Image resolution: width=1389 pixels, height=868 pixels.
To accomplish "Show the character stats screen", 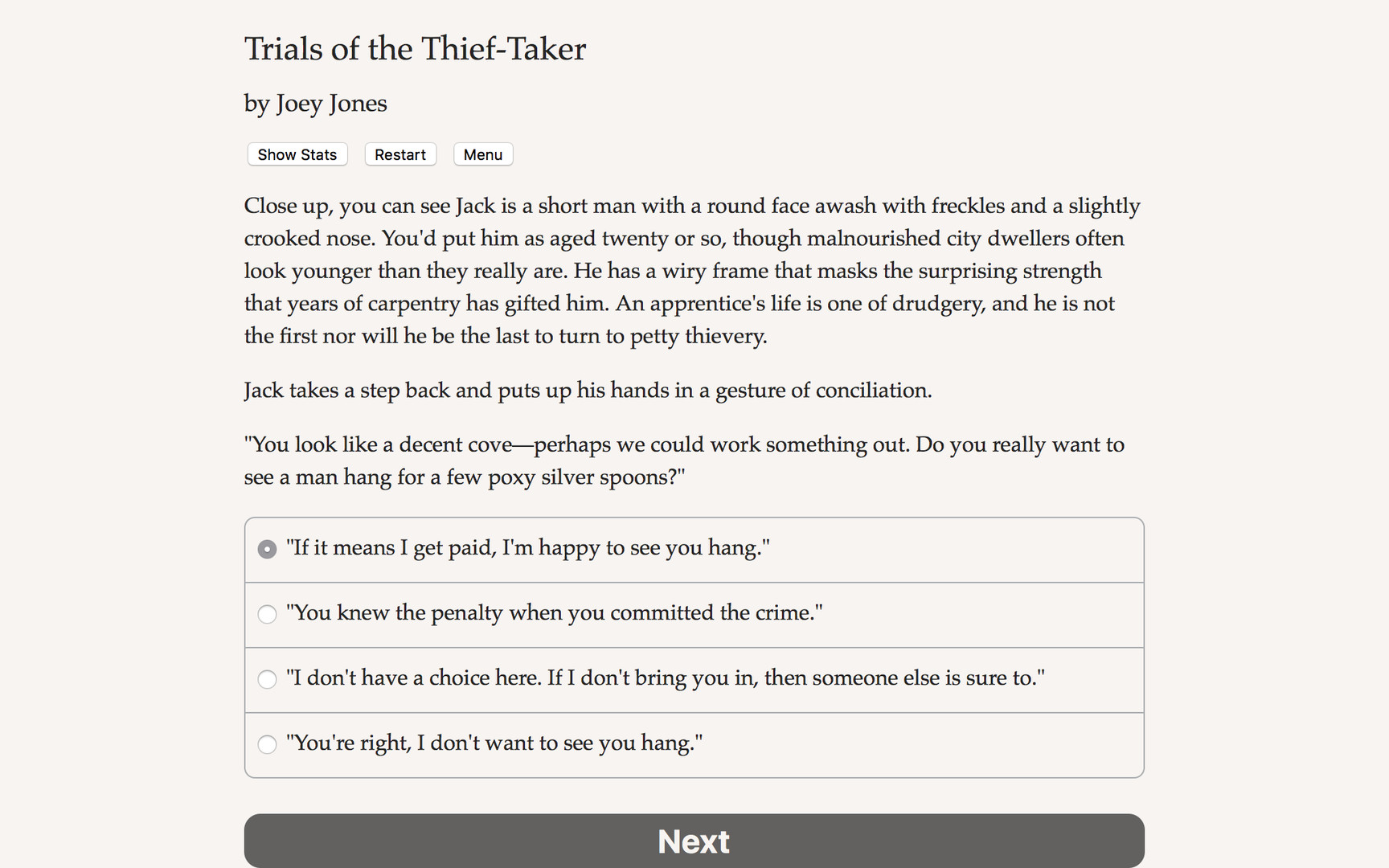I will 297,154.
